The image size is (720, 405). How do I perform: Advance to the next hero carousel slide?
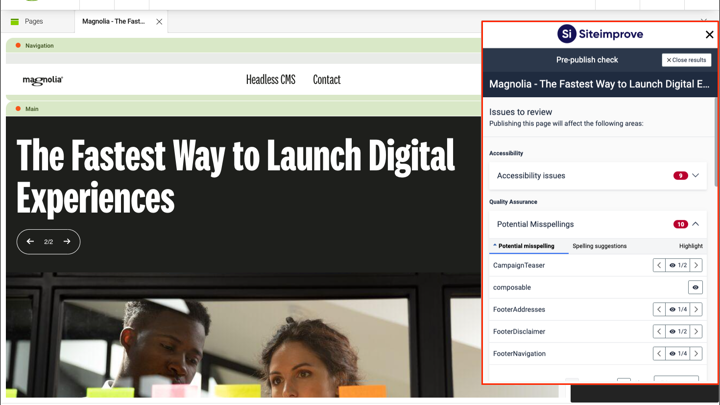[x=67, y=242]
